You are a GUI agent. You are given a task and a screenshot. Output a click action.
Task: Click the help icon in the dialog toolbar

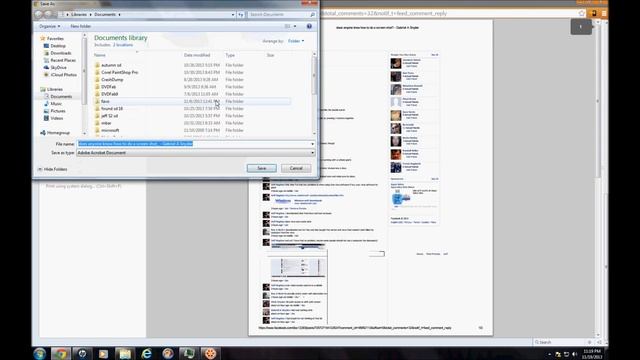pyautogui.click(x=309, y=26)
